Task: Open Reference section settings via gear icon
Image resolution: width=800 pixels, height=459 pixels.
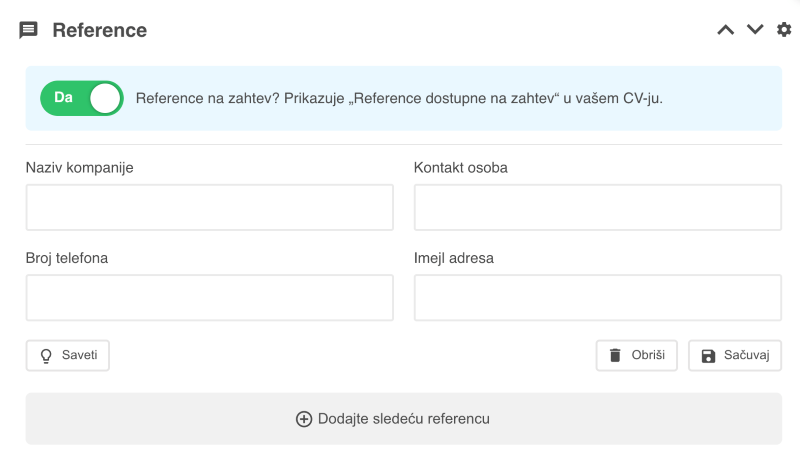Action: click(784, 30)
